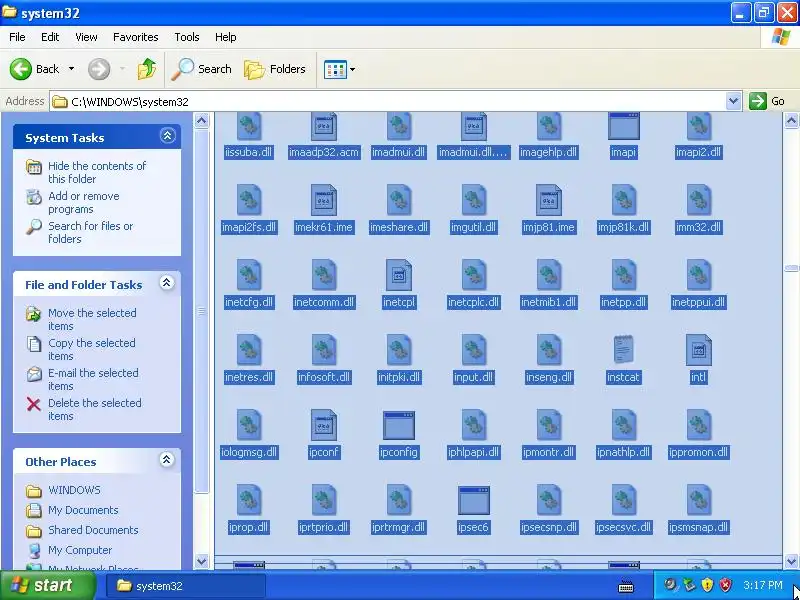
Task: Expand the Address bar dropdown
Action: tap(733, 101)
